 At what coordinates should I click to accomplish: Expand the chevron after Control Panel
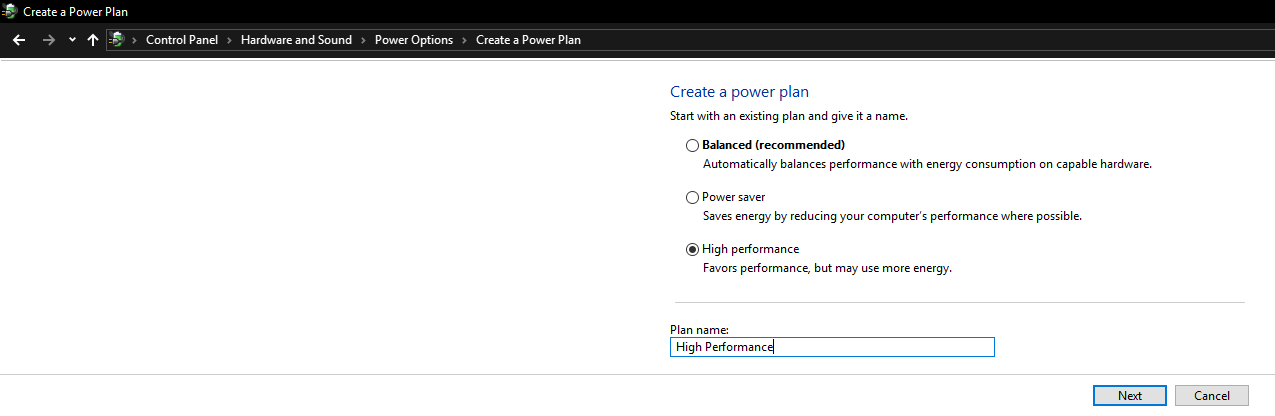click(x=229, y=40)
